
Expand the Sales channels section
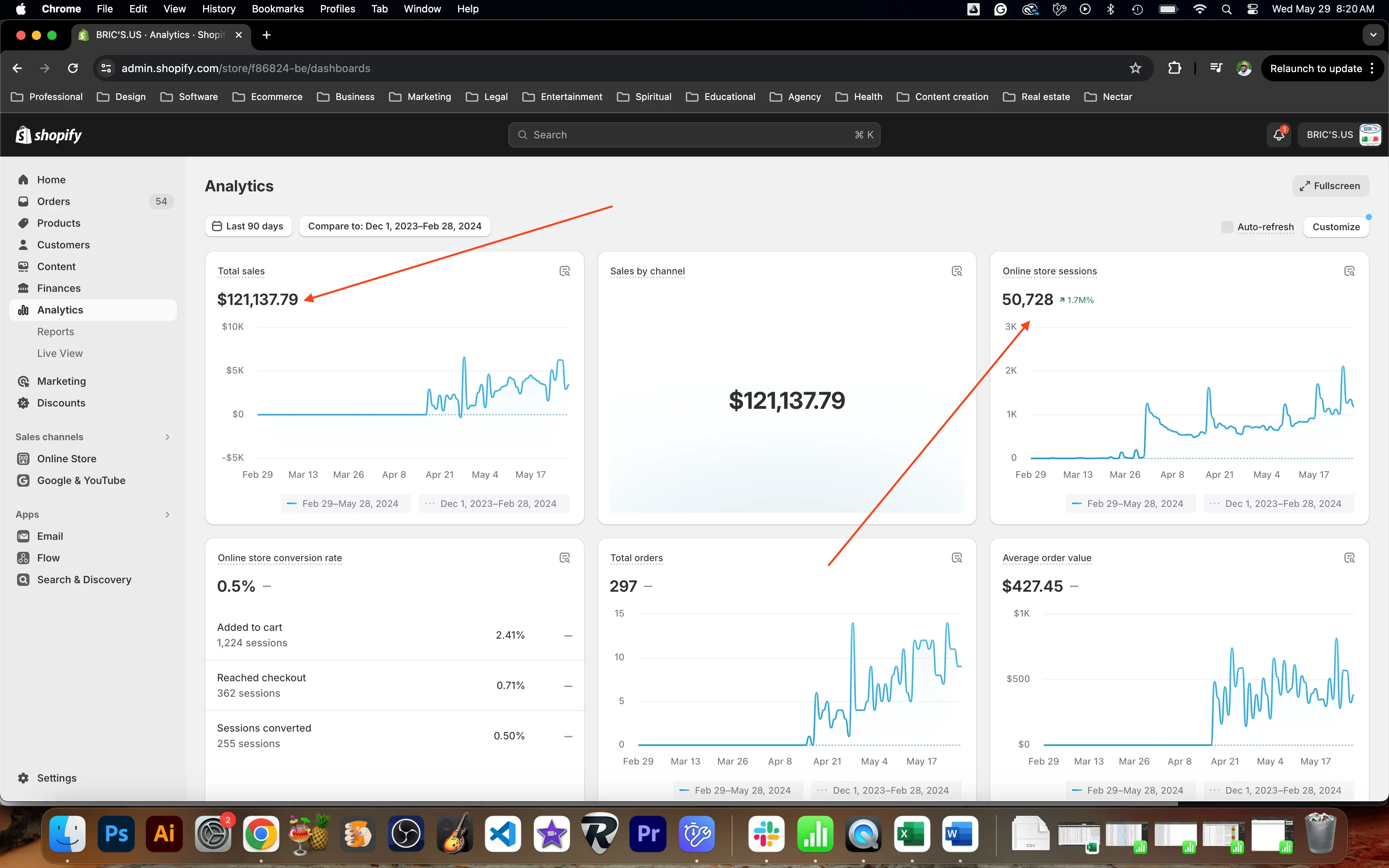(167, 437)
